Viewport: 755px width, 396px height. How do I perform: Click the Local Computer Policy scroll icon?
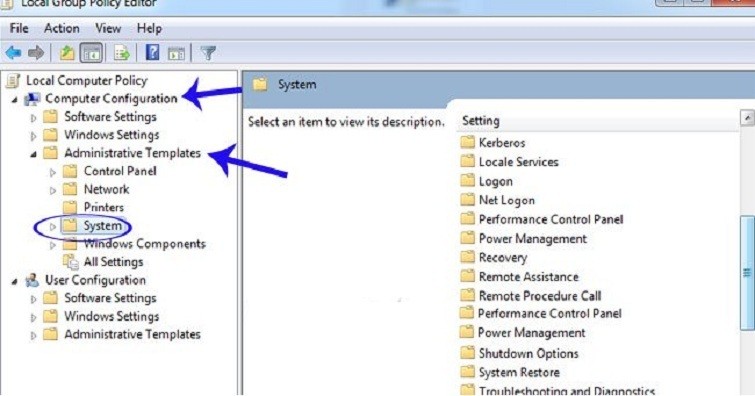click(x=13, y=80)
